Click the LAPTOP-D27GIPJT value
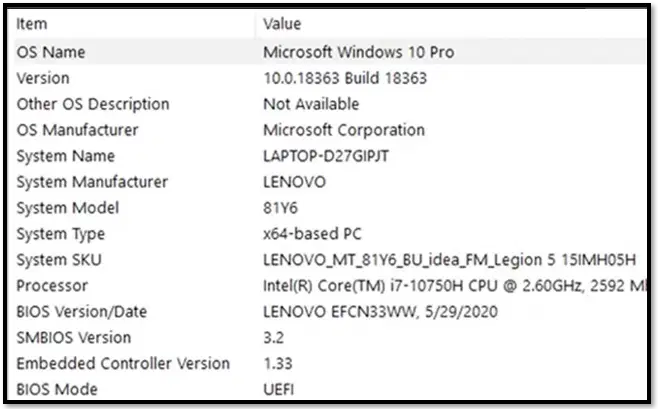658x409 pixels. (x=326, y=156)
